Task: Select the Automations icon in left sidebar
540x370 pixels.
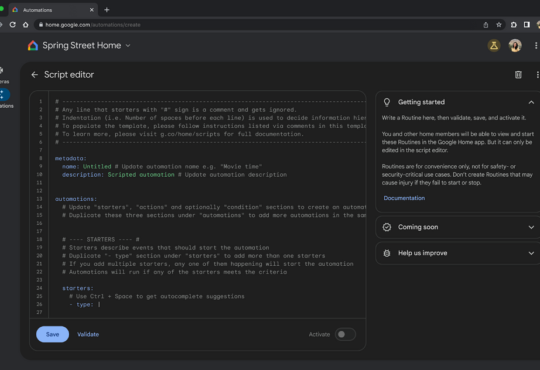Action: click(3, 95)
